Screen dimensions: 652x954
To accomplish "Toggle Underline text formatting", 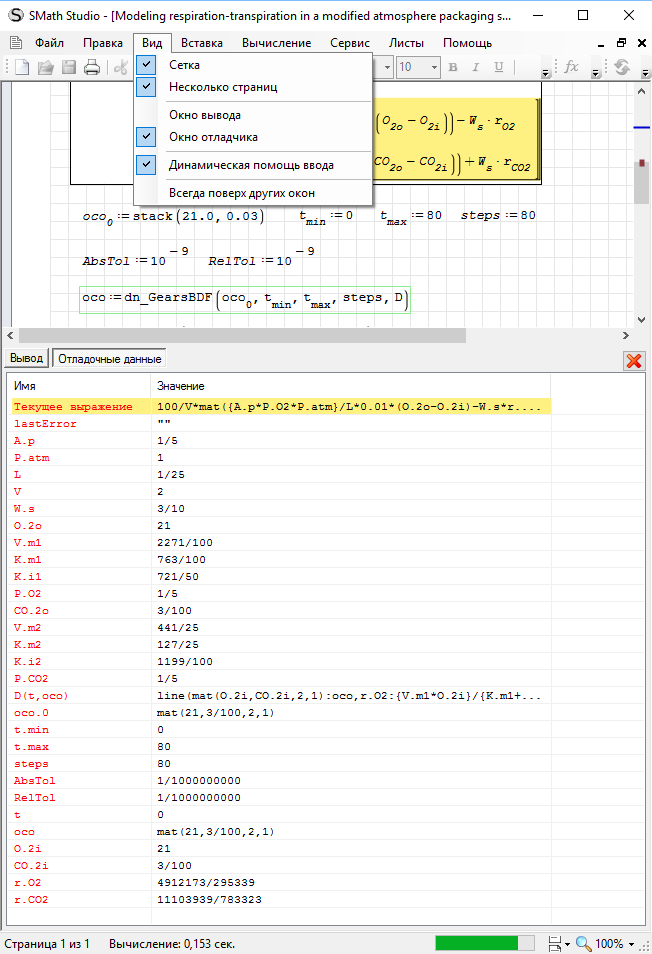I will (498, 67).
